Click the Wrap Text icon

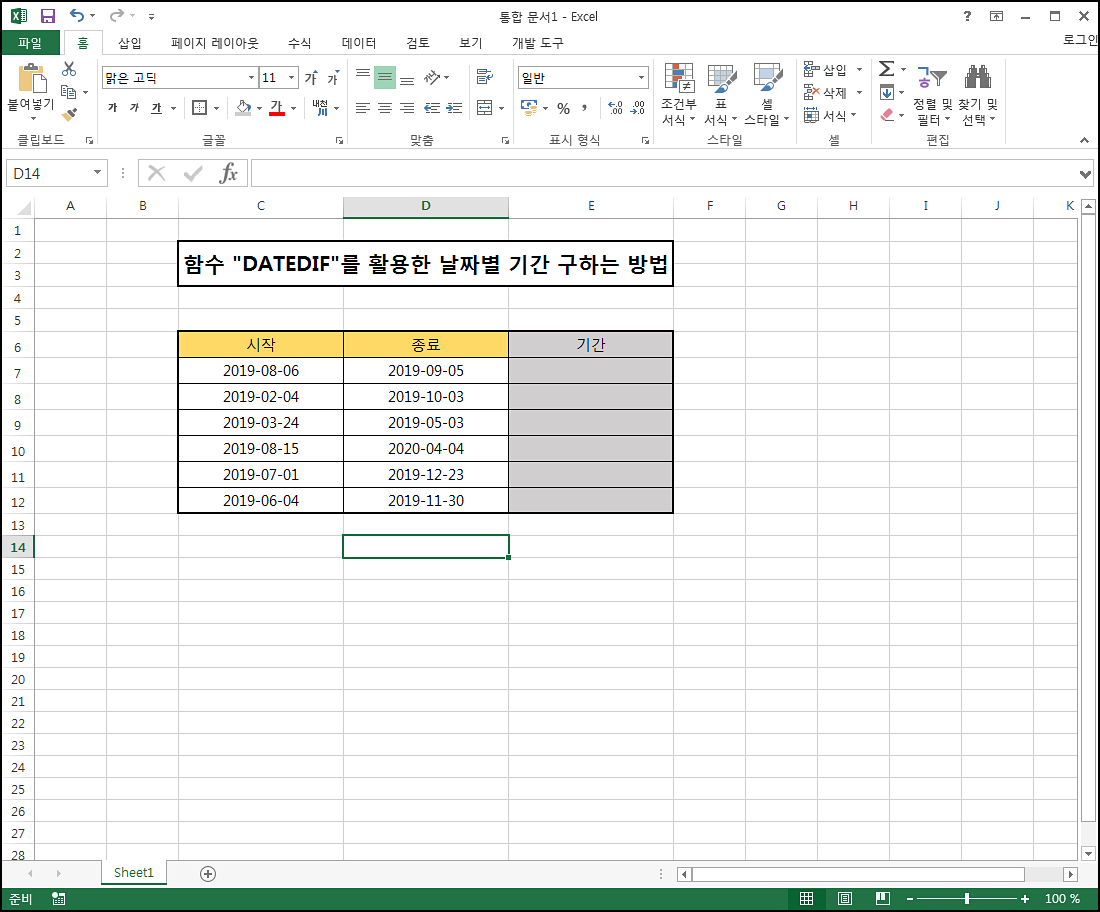click(485, 76)
